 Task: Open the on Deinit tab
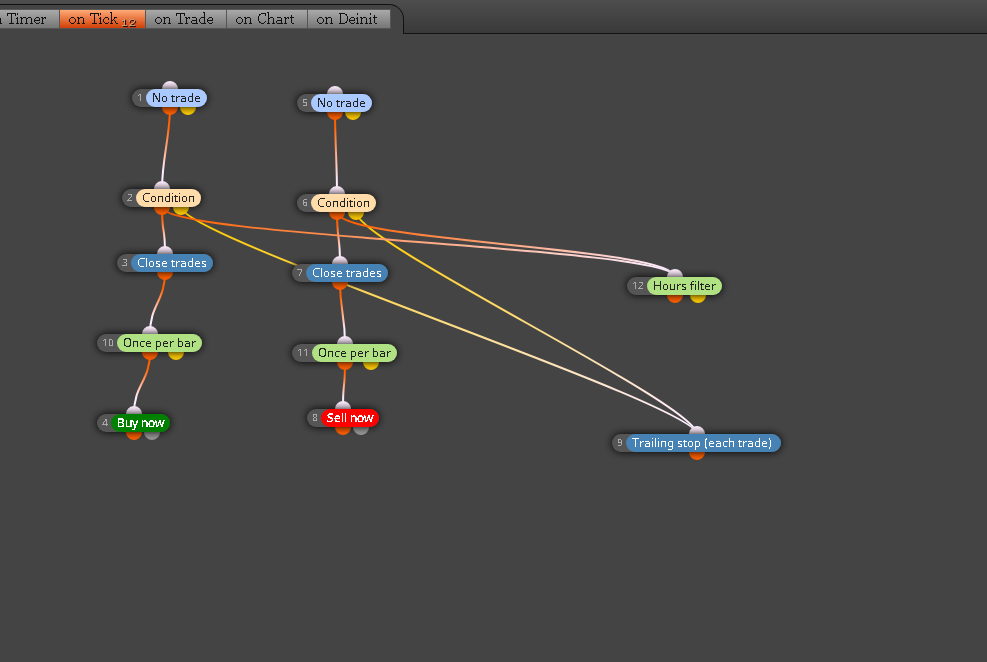click(x=348, y=19)
